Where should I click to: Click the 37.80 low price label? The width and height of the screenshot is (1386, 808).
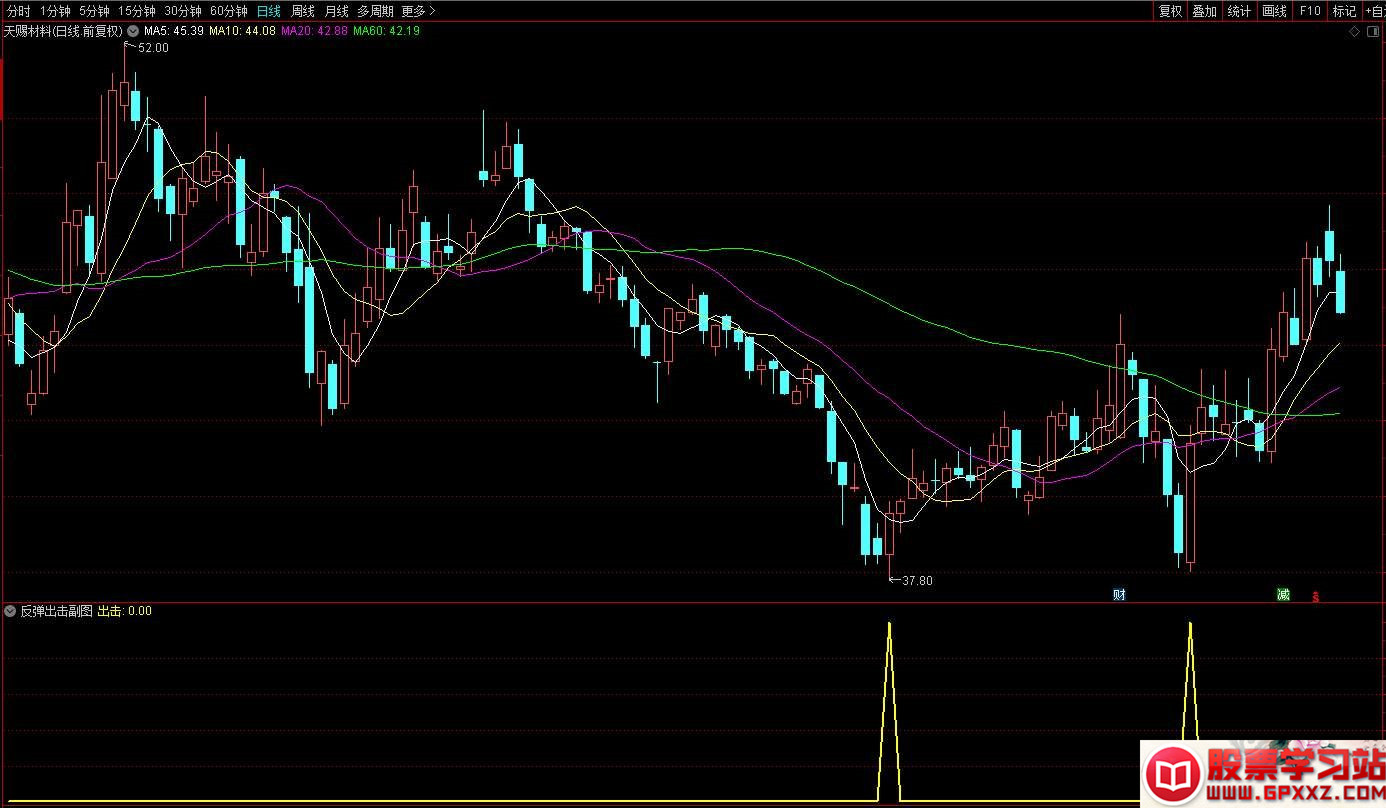(x=917, y=580)
